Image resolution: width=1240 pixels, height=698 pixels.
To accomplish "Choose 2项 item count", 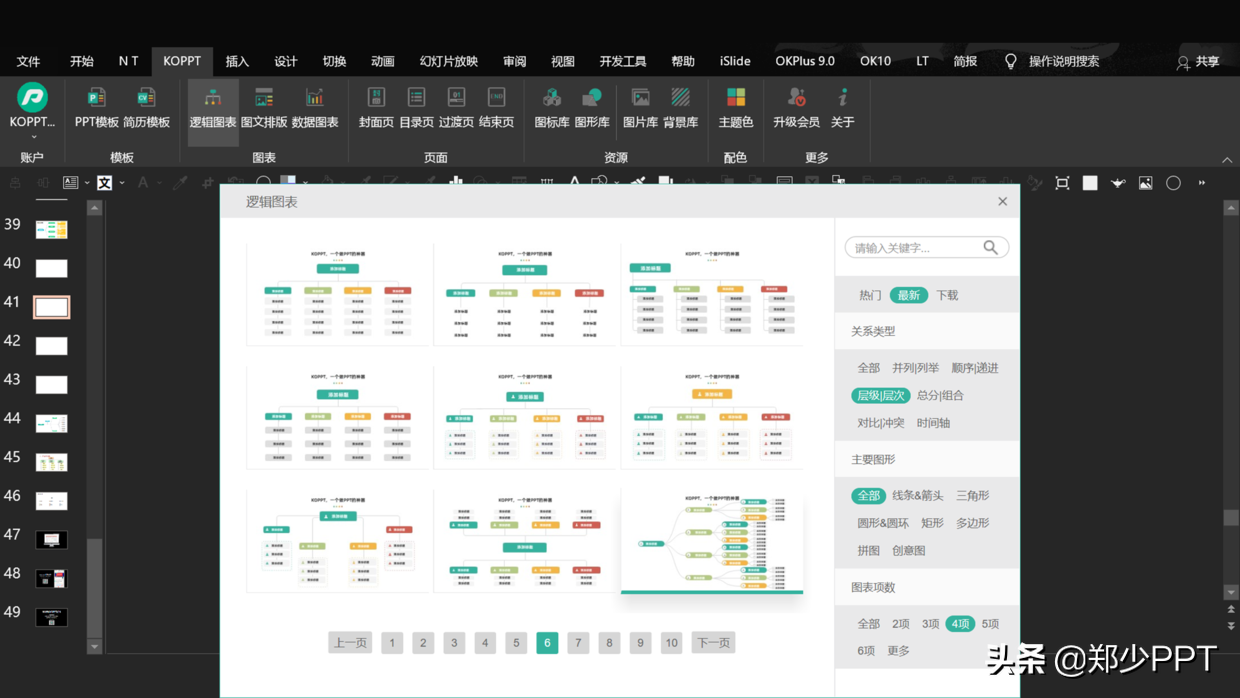I will [x=900, y=624].
